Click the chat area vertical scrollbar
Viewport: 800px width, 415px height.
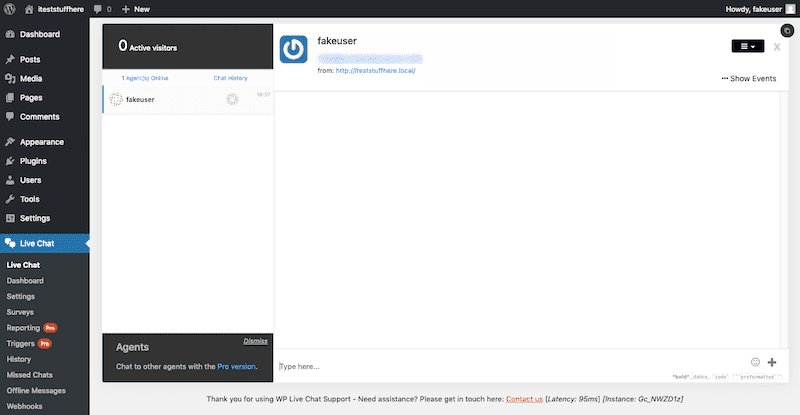coord(784,219)
